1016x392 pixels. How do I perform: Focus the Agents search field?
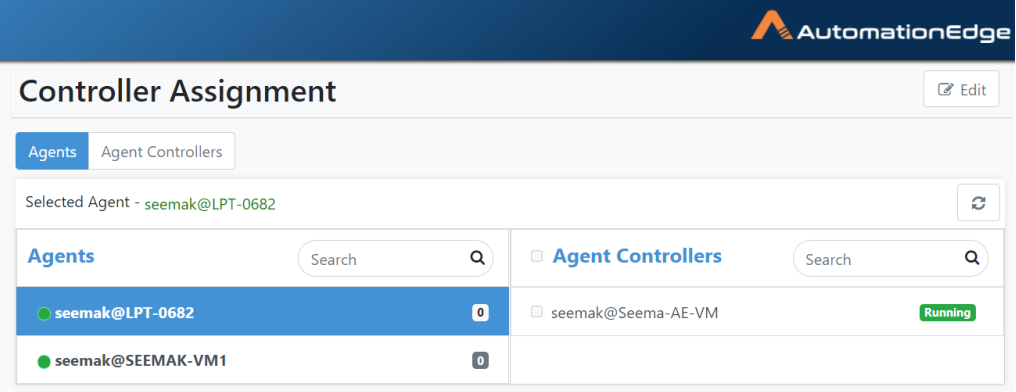pos(395,259)
